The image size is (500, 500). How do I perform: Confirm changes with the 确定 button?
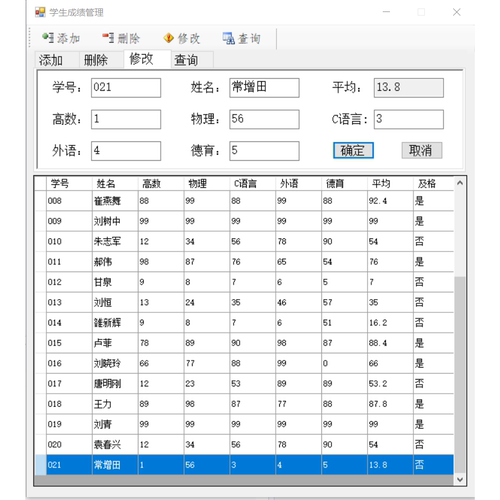click(x=353, y=150)
